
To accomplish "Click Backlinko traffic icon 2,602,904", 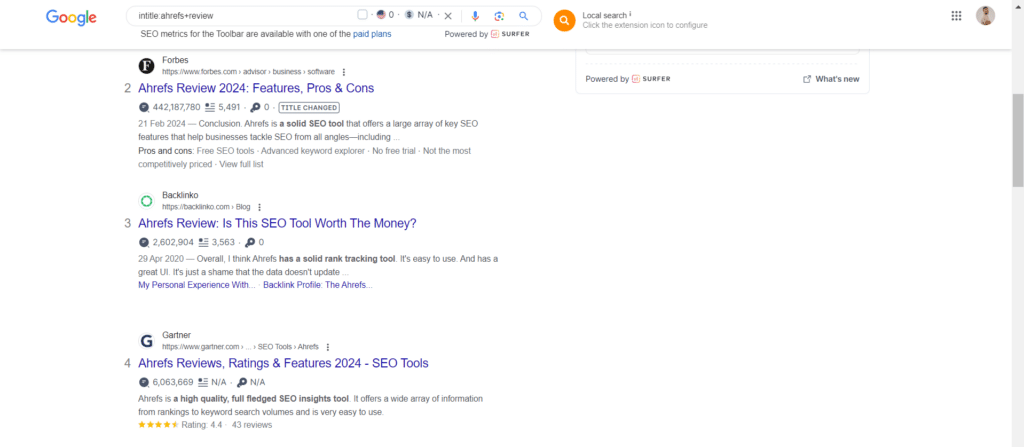I will coord(144,242).
